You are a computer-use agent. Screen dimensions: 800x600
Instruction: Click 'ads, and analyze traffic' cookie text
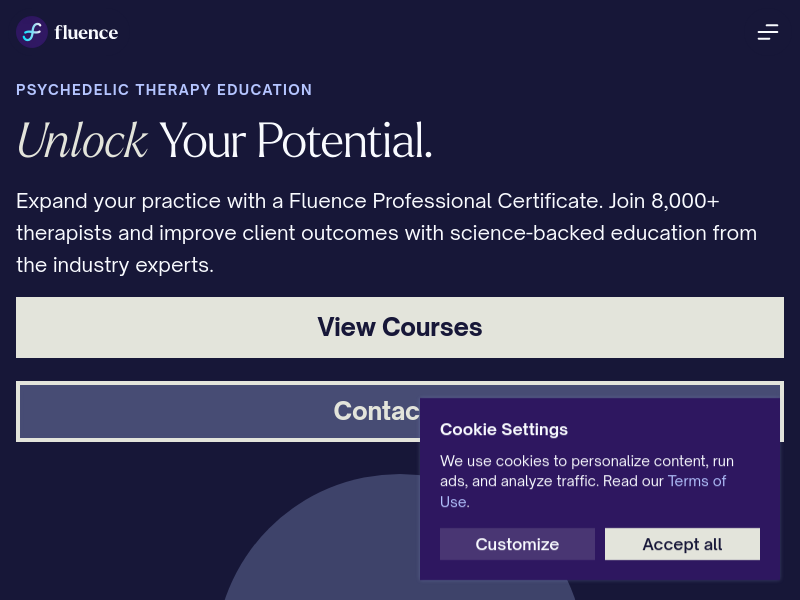tap(519, 481)
